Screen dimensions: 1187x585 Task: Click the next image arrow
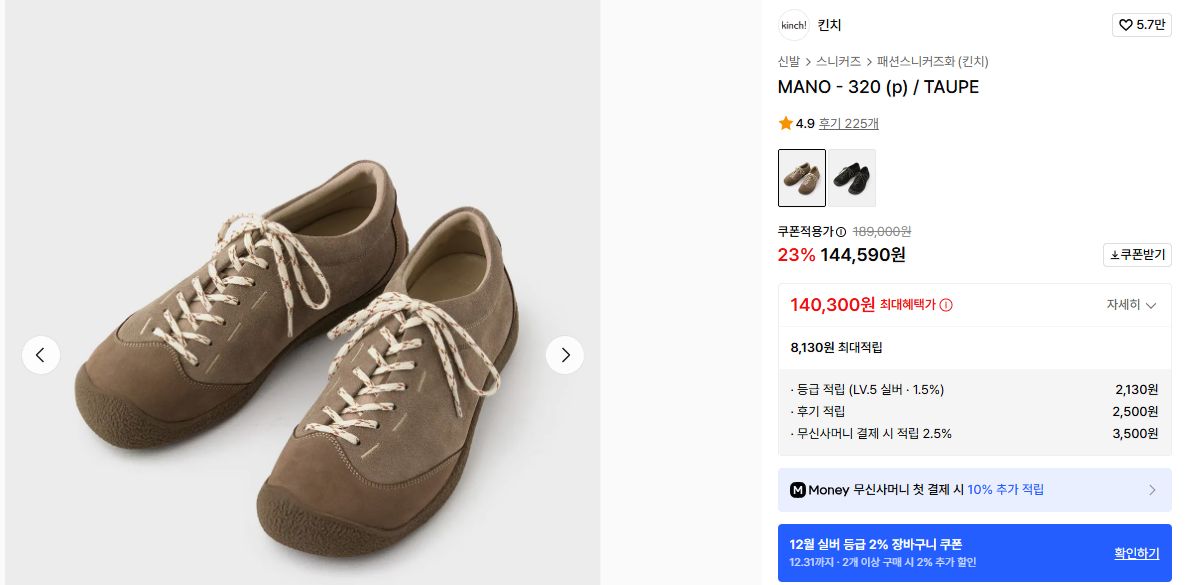tap(565, 355)
